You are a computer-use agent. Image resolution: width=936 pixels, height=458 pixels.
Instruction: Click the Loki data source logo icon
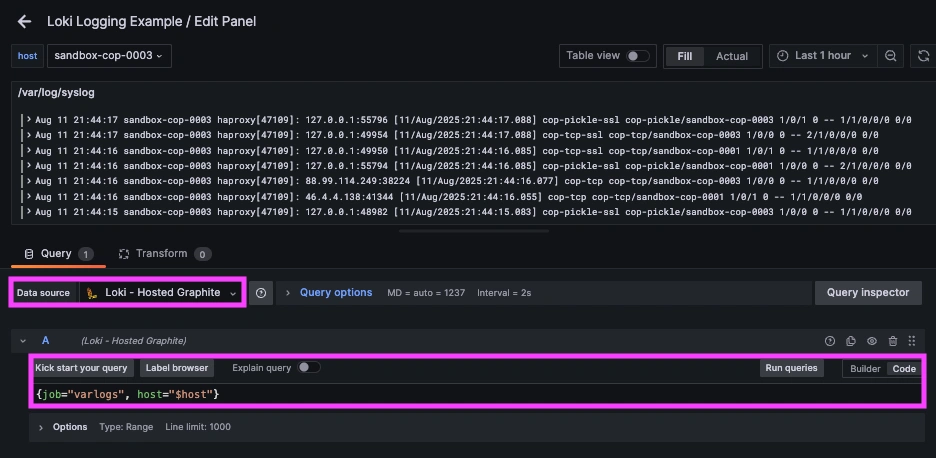click(x=93, y=293)
